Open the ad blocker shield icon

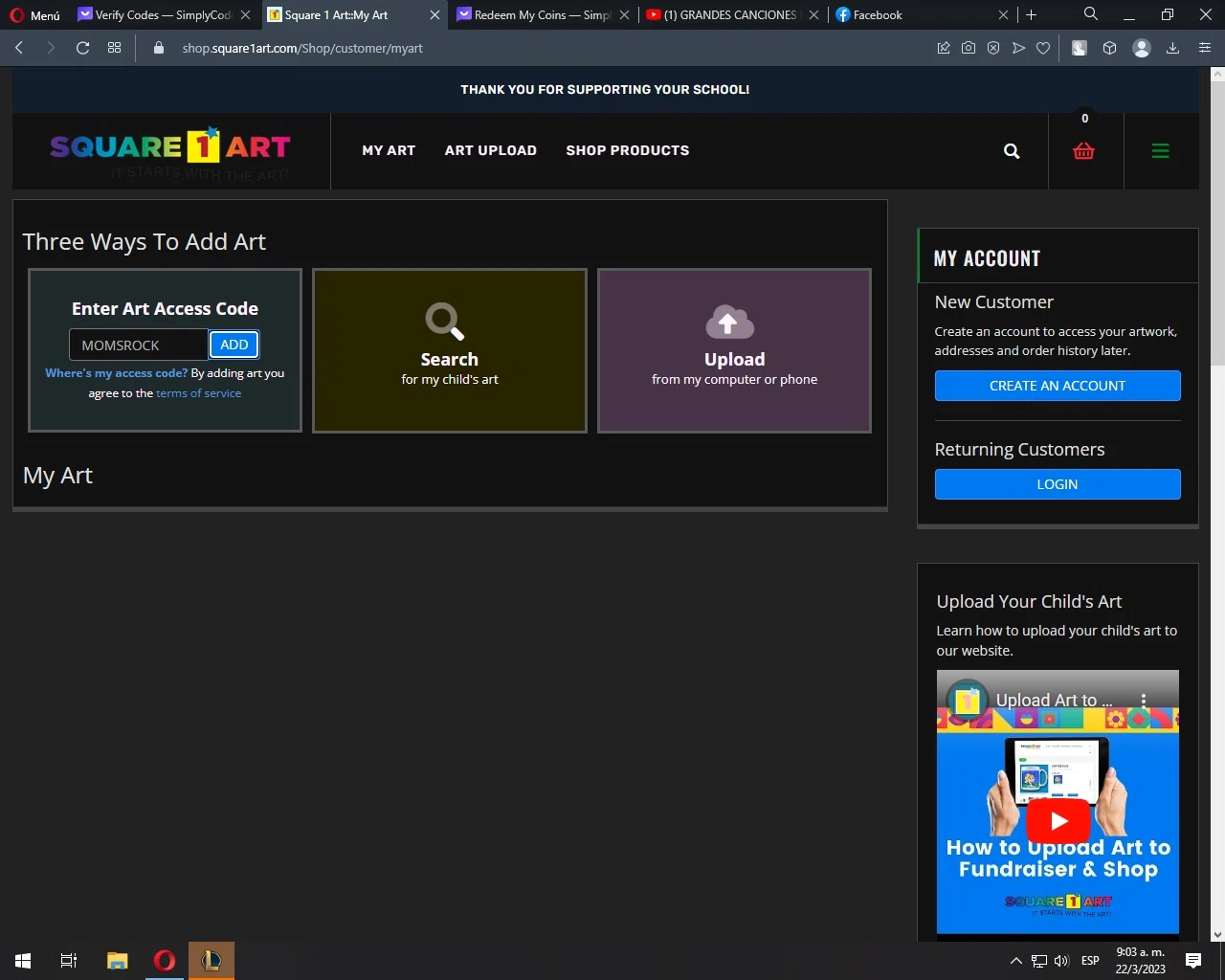[993, 48]
